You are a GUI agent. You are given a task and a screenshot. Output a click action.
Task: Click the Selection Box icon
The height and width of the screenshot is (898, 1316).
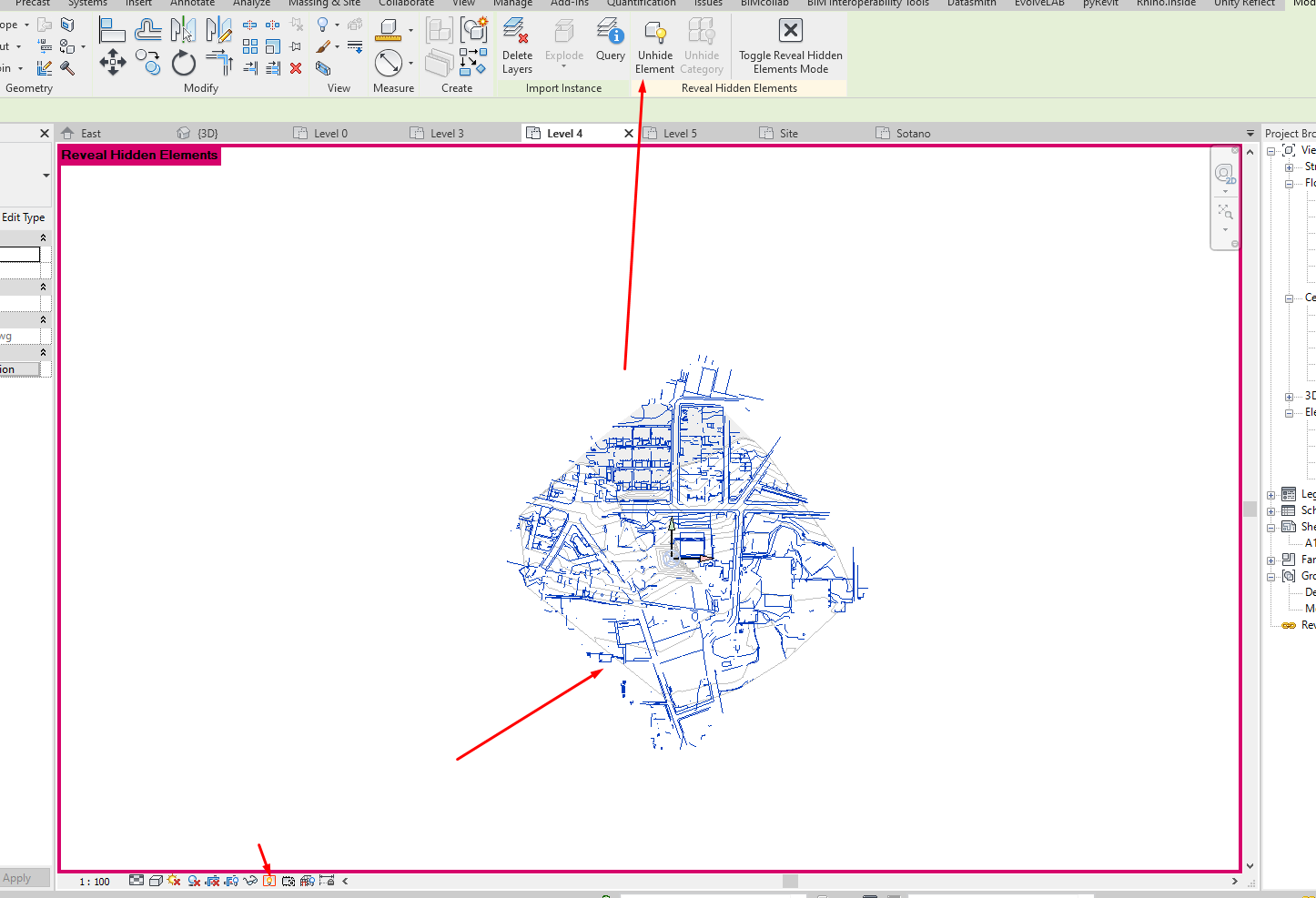[x=322, y=68]
